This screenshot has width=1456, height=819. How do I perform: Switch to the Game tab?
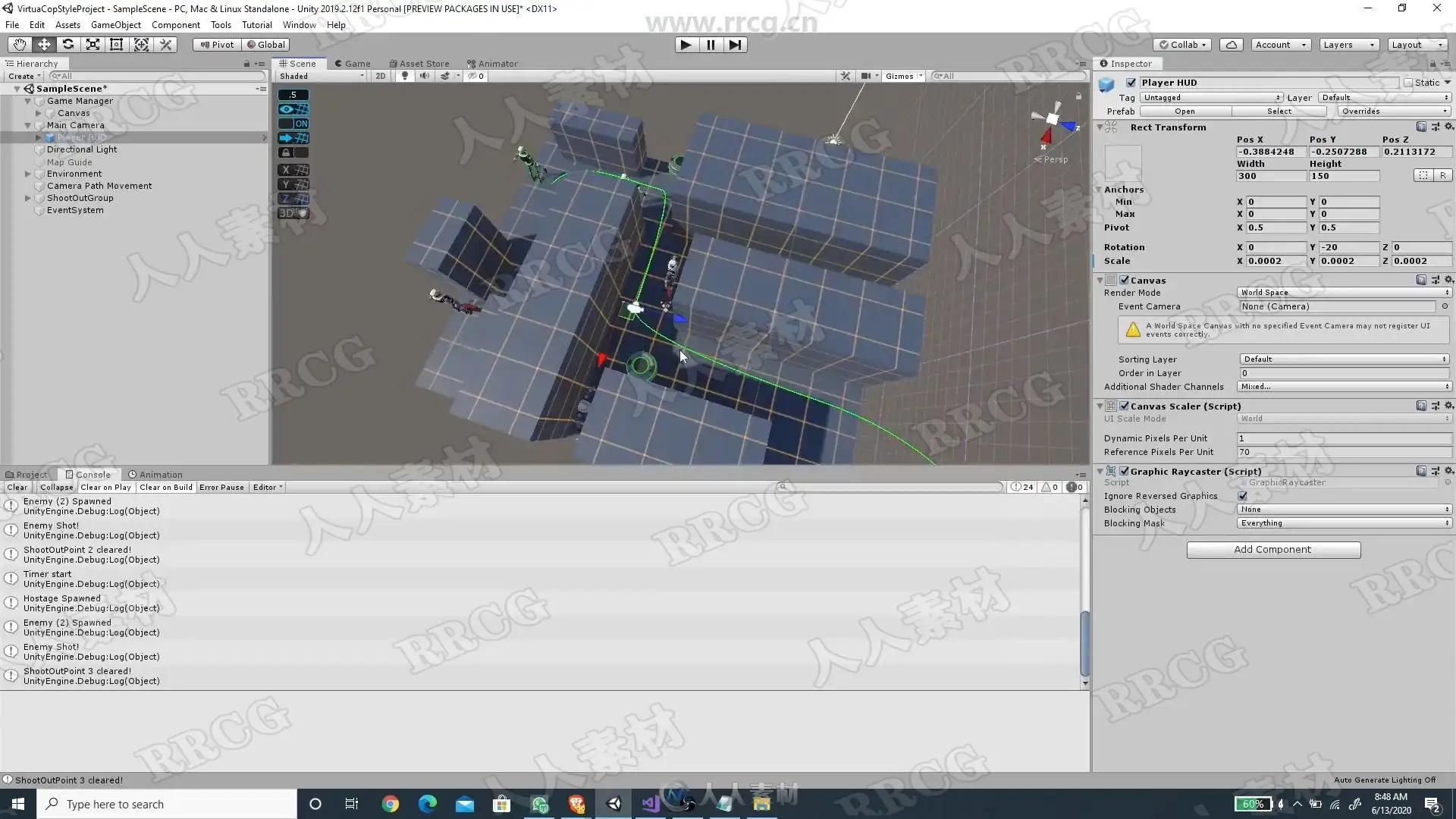click(x=353, y=64)
